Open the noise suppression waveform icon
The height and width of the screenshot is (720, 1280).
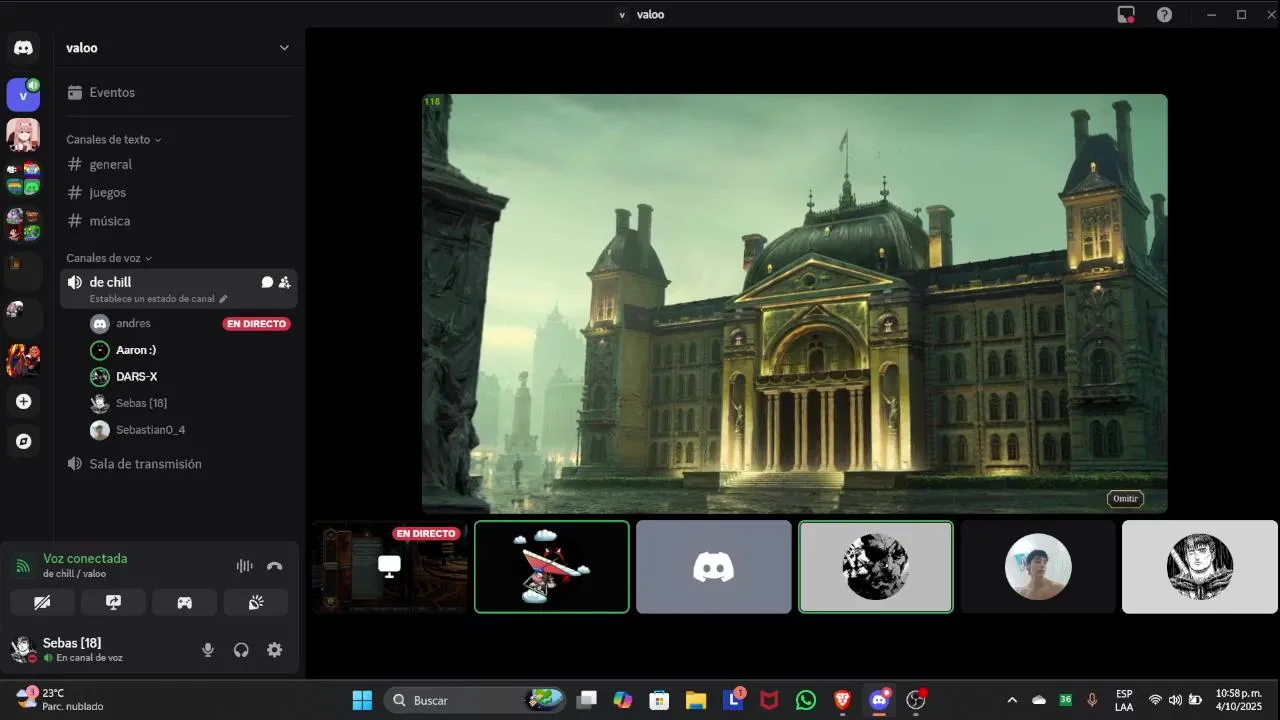click(x=244, y=566)
